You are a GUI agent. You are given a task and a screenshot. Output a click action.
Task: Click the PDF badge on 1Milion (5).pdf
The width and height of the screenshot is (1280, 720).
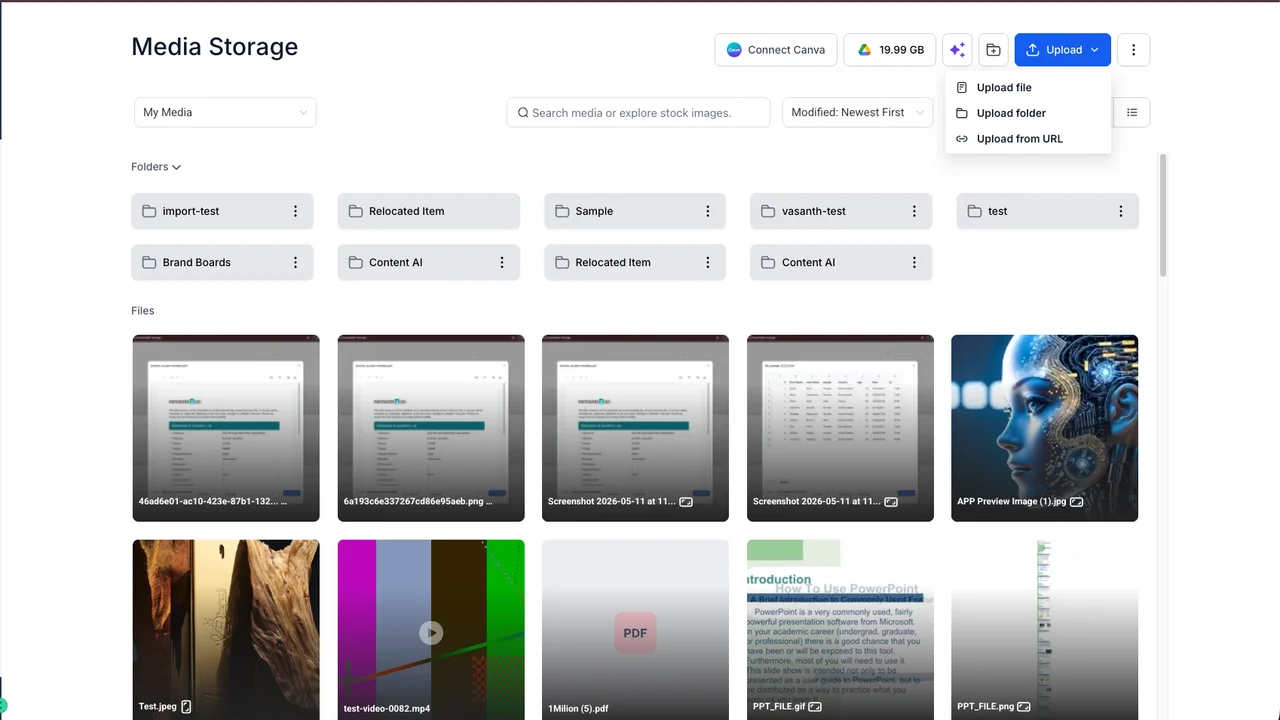(635, 633)
